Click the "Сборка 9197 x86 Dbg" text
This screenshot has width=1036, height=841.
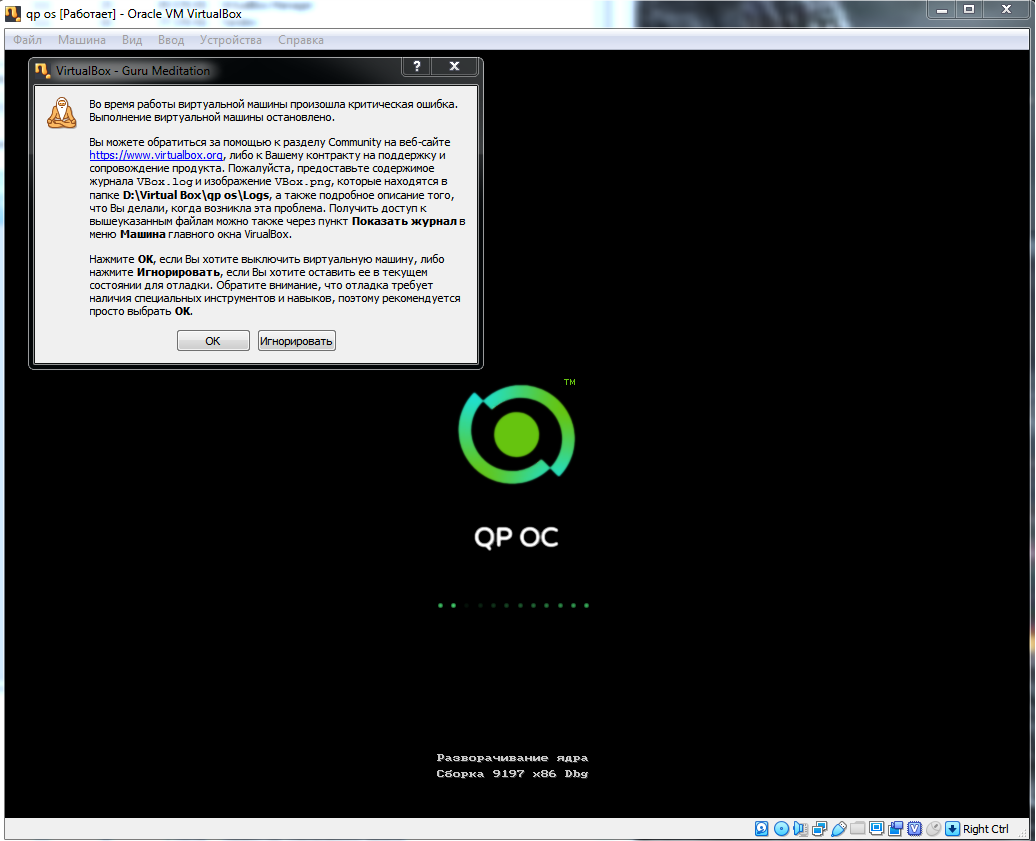(512, 774)
